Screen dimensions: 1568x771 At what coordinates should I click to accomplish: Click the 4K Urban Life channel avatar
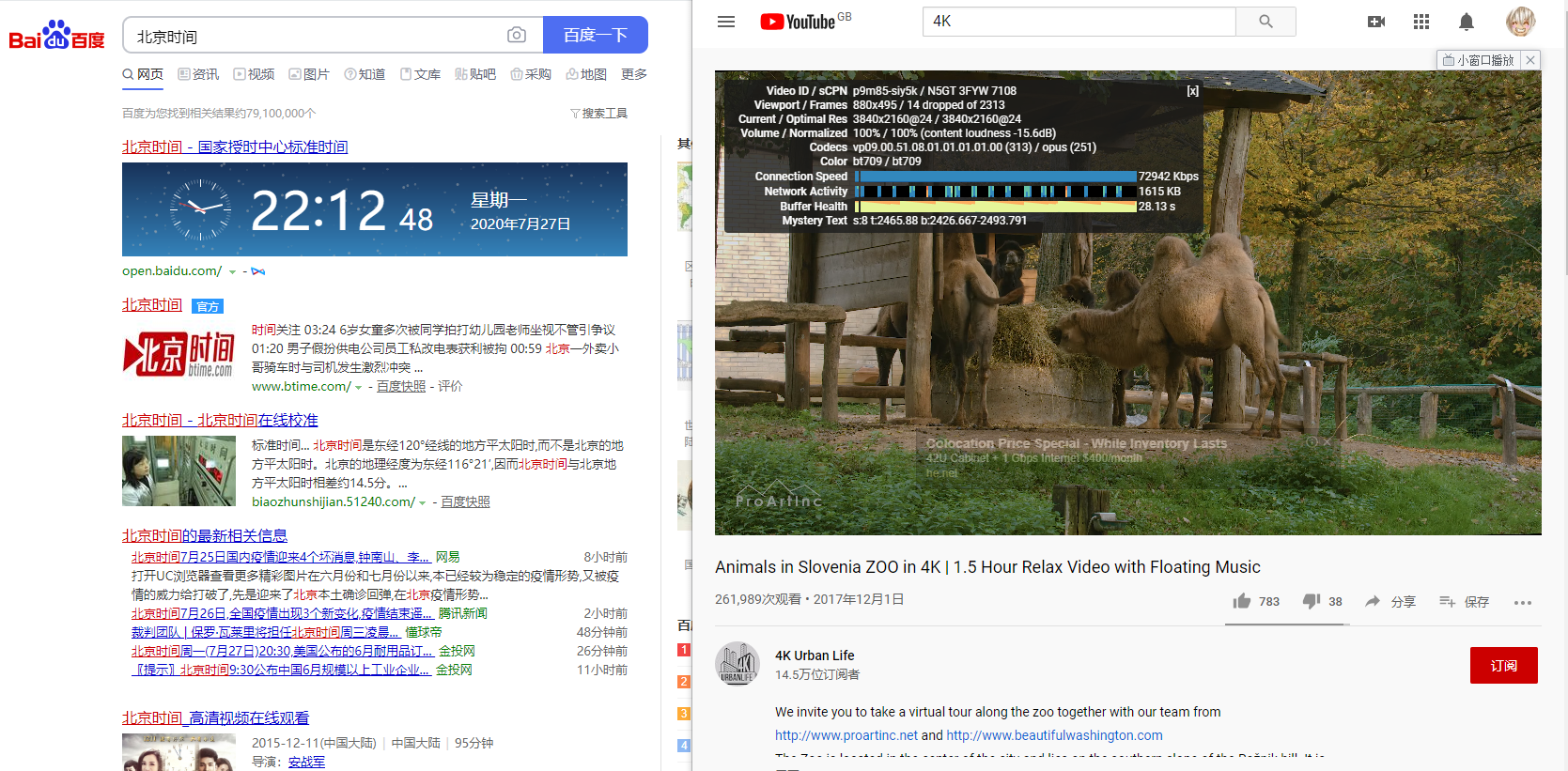coord(737,664)
